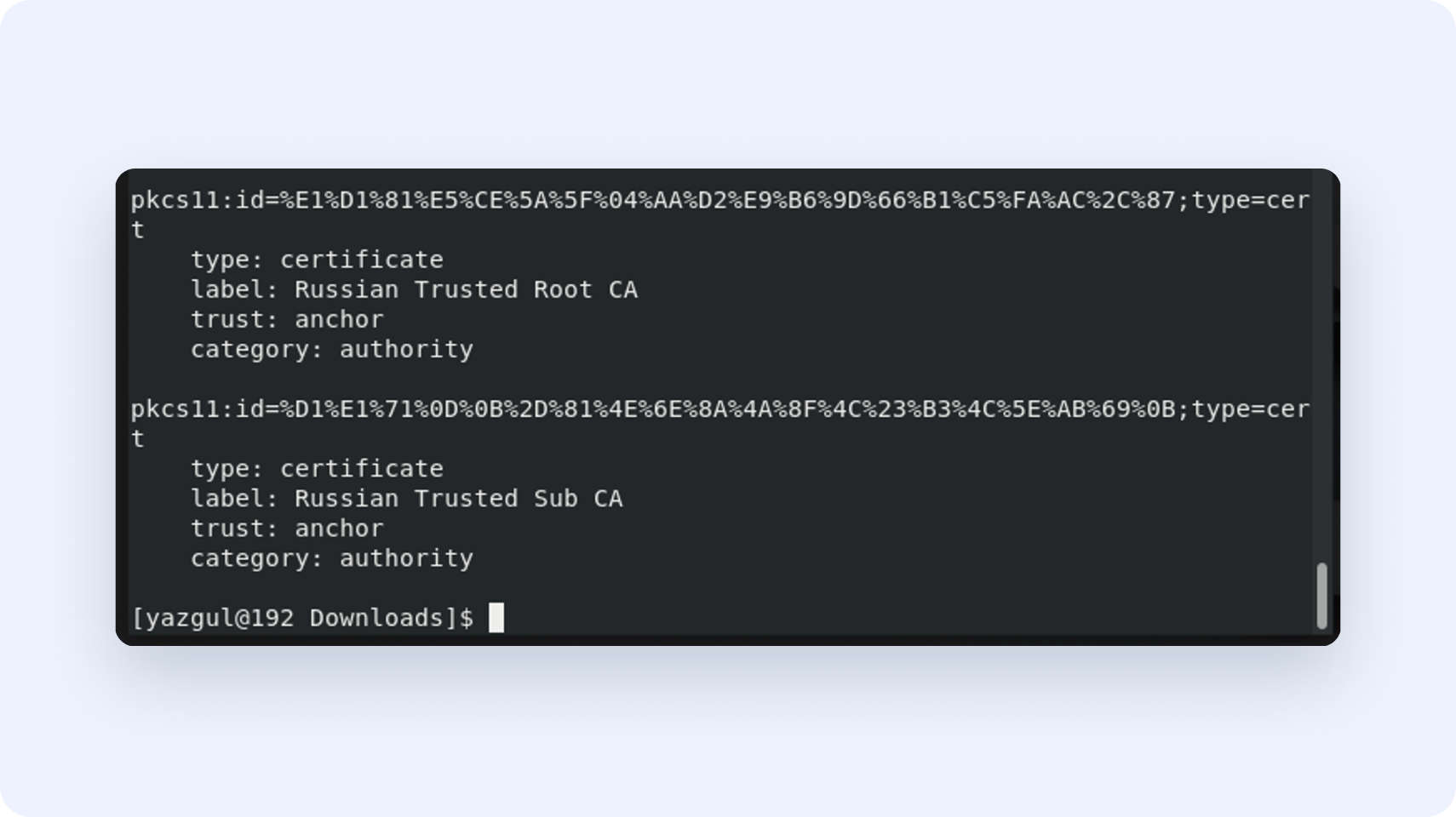Click 'category: authority' for the Root CA
Image resolution: width=1456 pixels, height=817 pixels.
pyautogui.click(x=331, y=349)
